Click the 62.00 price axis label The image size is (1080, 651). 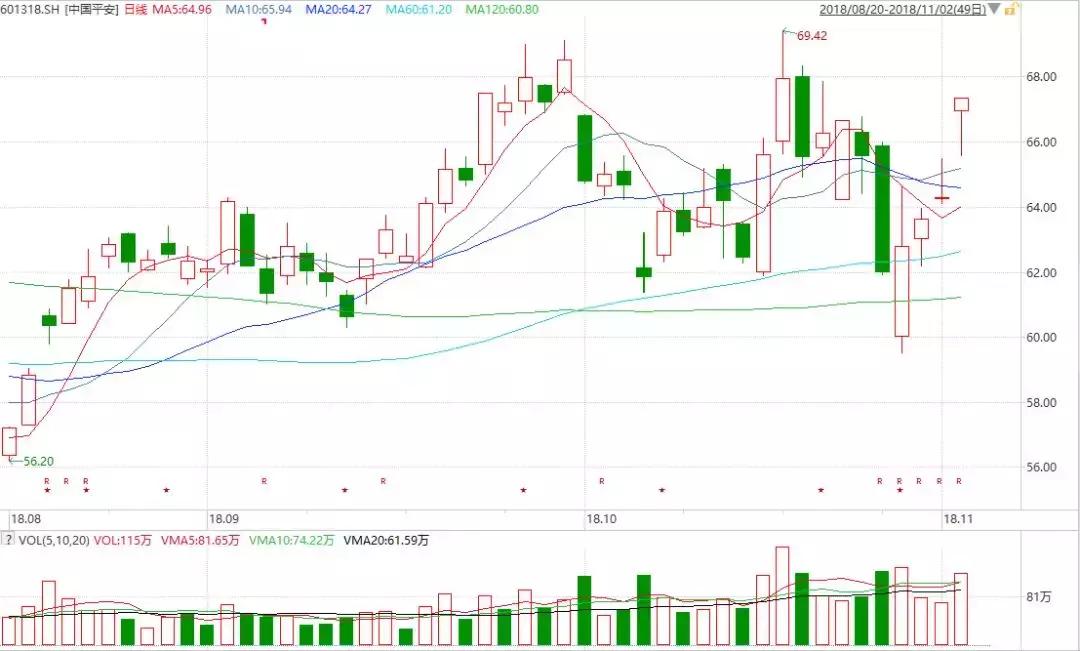(1041, 273)
